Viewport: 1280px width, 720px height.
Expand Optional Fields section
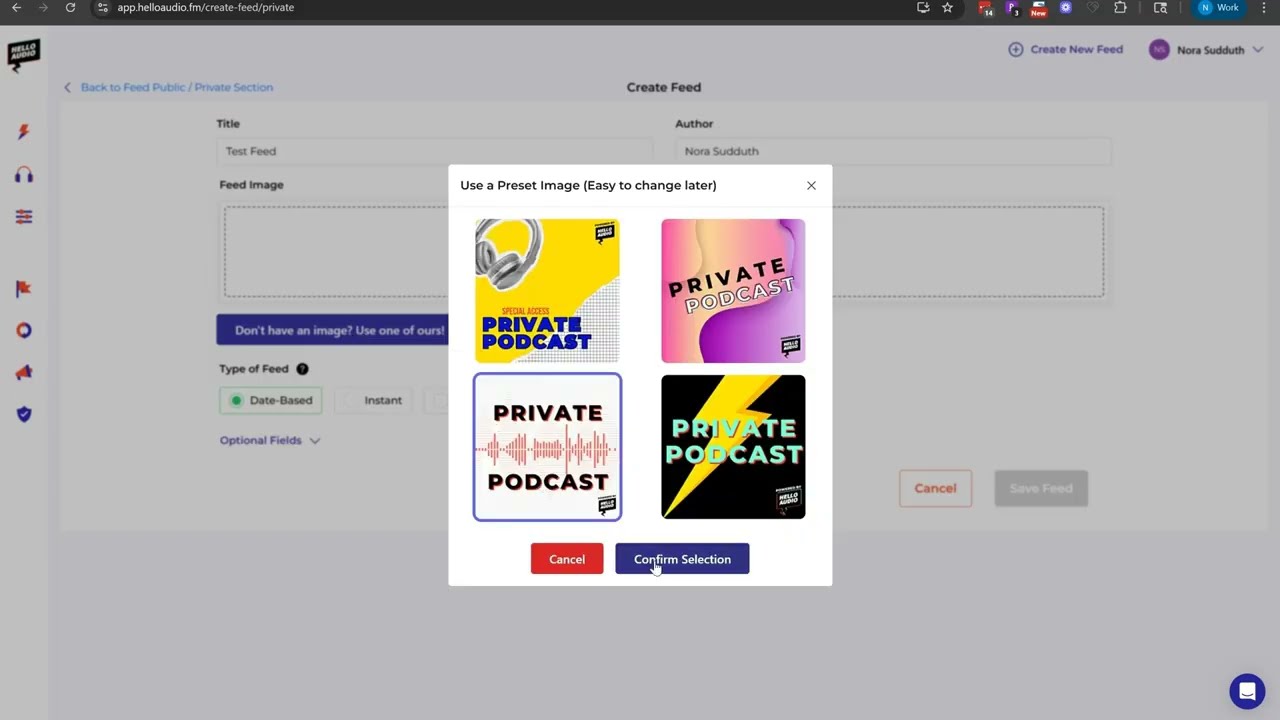[270, 440]
